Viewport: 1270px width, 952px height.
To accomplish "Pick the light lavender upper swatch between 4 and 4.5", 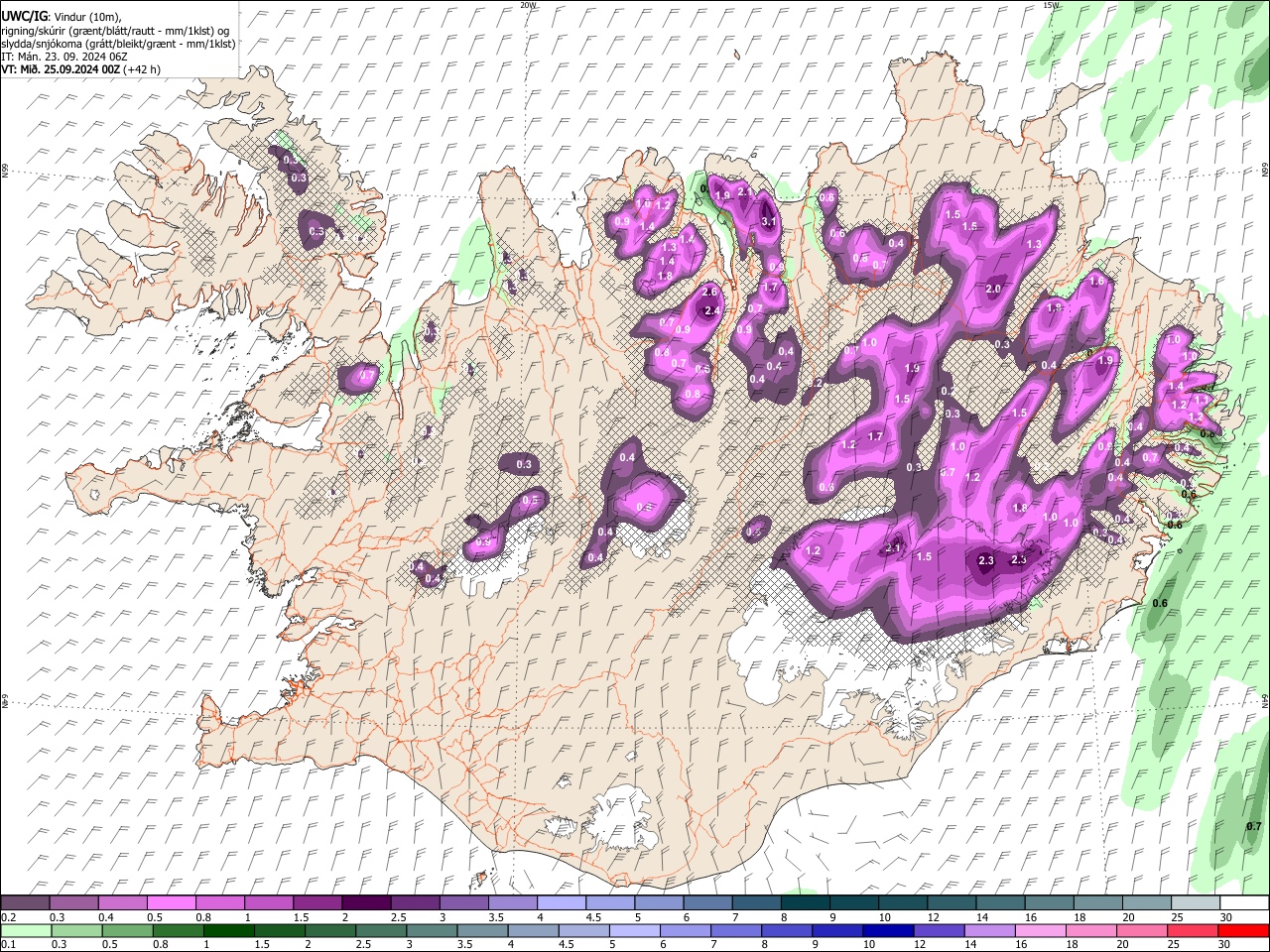I will [x=562, y=903].
